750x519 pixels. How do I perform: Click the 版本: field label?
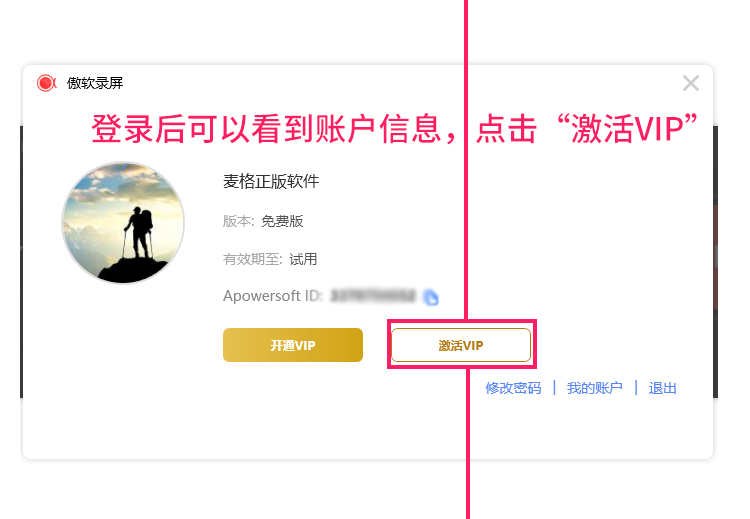point(239,221)
